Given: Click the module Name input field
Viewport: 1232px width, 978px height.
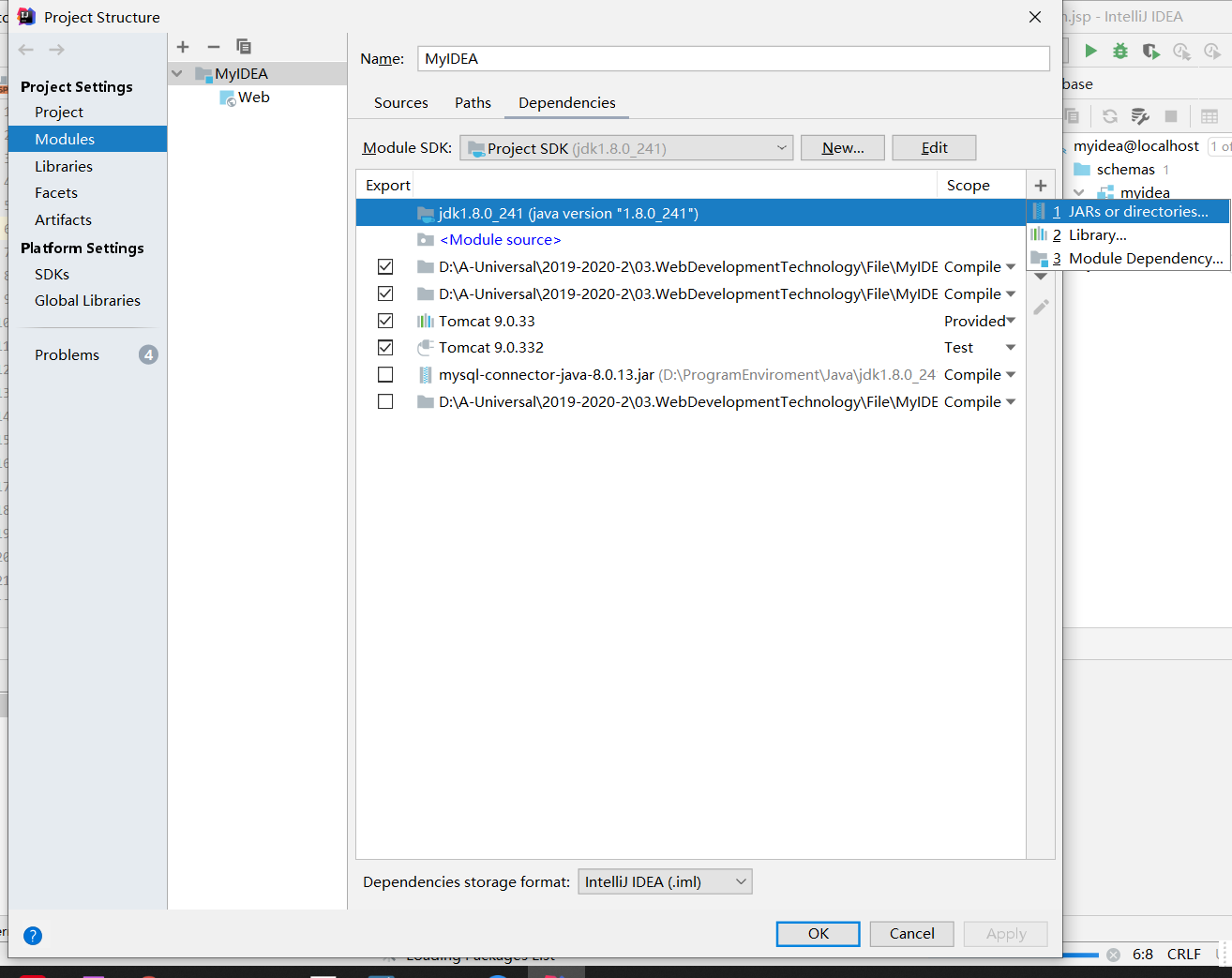Looking at the screenshot, I should point(733,58).
